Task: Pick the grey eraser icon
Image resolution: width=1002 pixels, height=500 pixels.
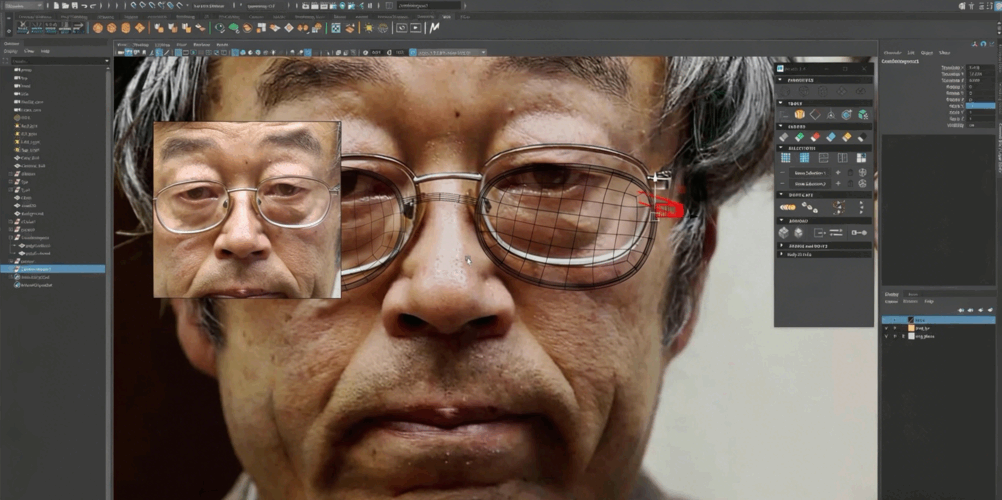Action: pos(784,137)
